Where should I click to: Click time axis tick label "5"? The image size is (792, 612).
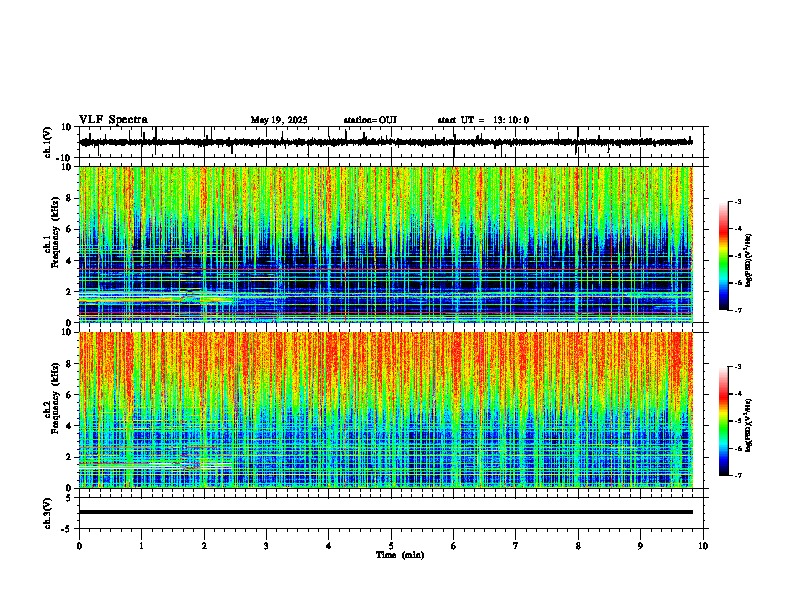pos(391,546)
